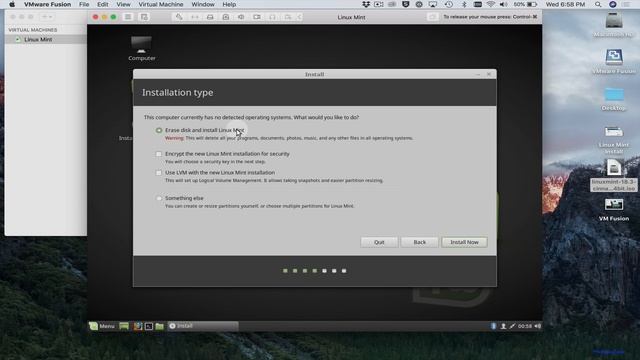Screen dimensions: 640x360
Task: Open the VMware Fusion menu
Action: [47, 4]
